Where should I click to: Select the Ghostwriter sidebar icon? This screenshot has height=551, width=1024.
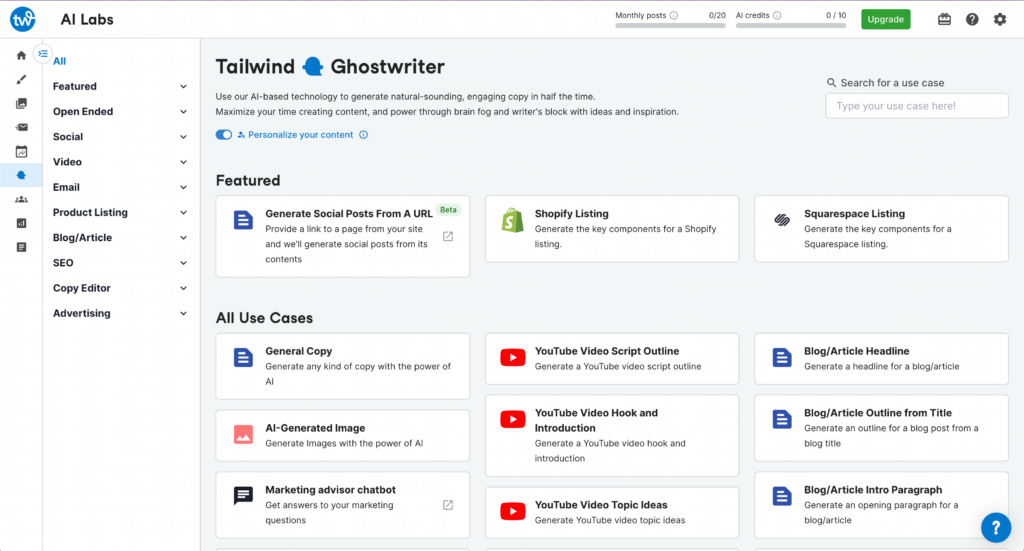22,175
